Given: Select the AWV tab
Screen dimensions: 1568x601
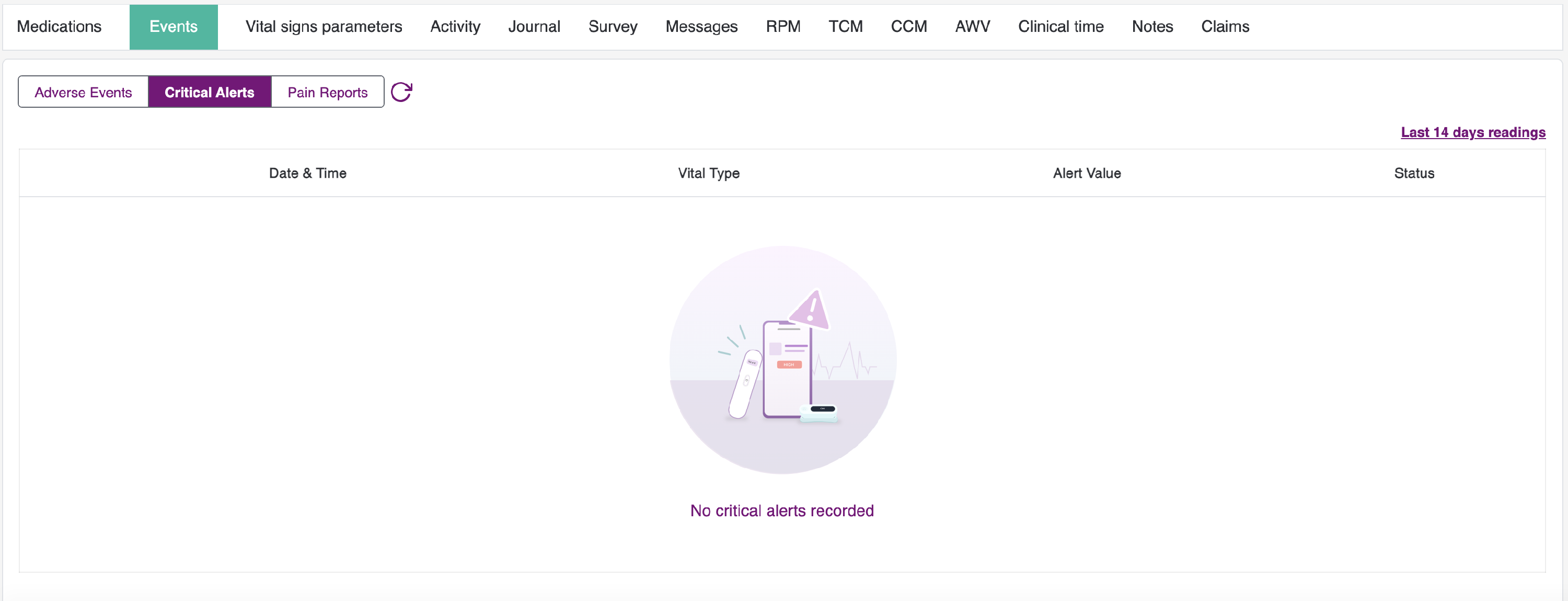Looking at the screenshot, I should pyautogui.click(x=972, y=27).
